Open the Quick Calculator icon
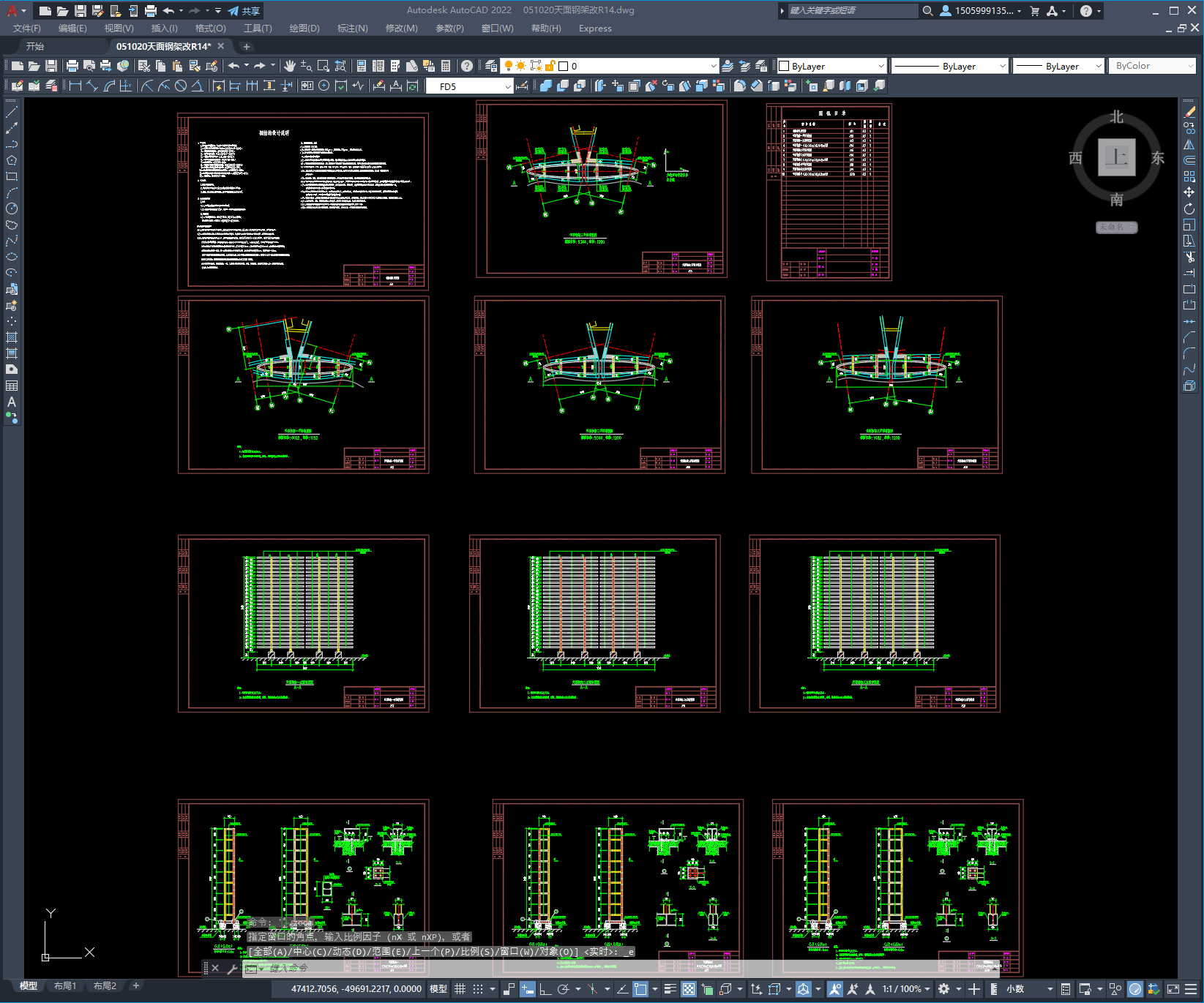Viewport: 1204px width, 1003px height. pos(446,66)
